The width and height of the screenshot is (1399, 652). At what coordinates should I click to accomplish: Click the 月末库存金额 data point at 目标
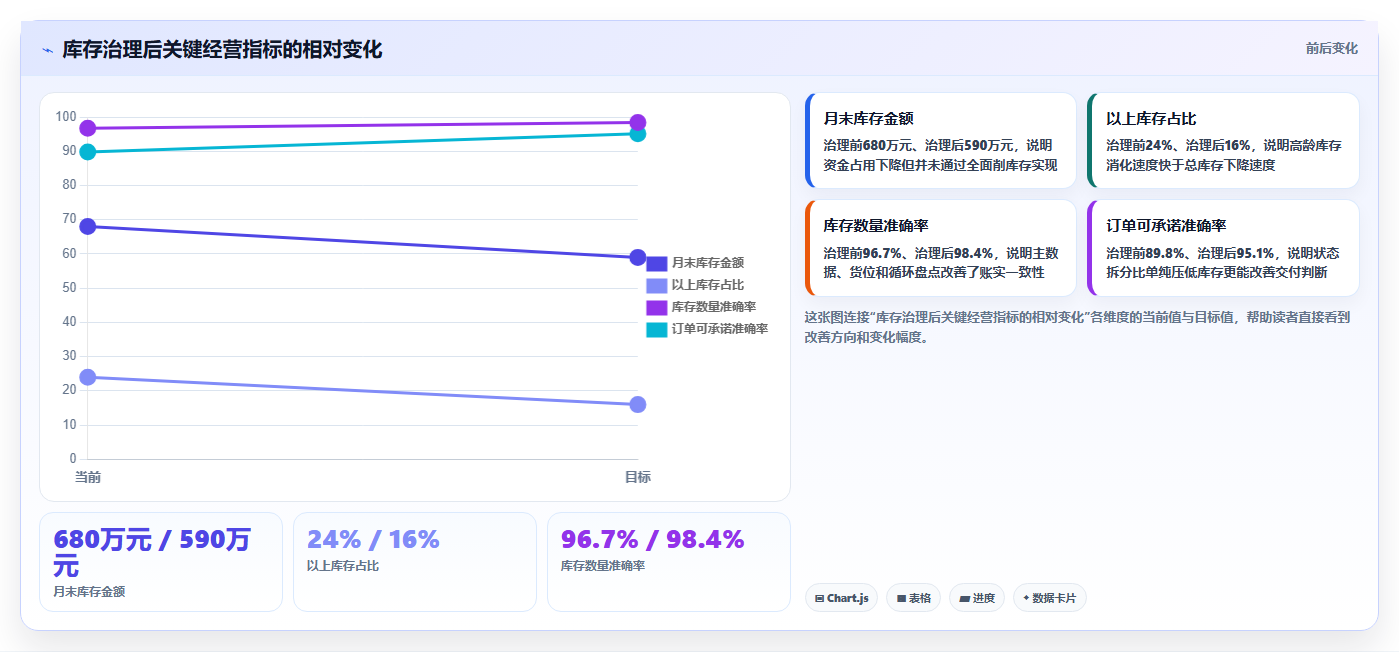[638, 258]
